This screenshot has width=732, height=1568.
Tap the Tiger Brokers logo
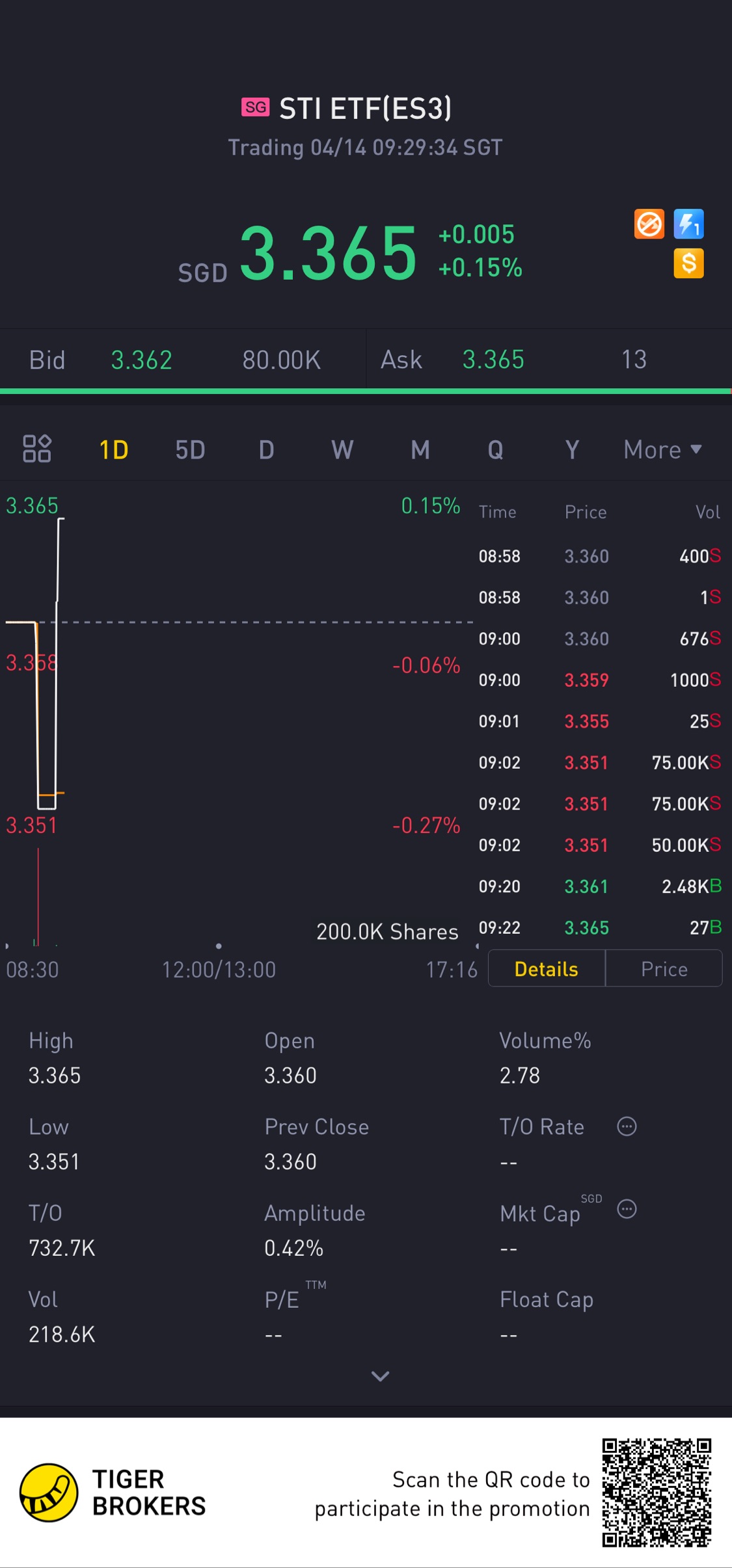click(49, 1493)
